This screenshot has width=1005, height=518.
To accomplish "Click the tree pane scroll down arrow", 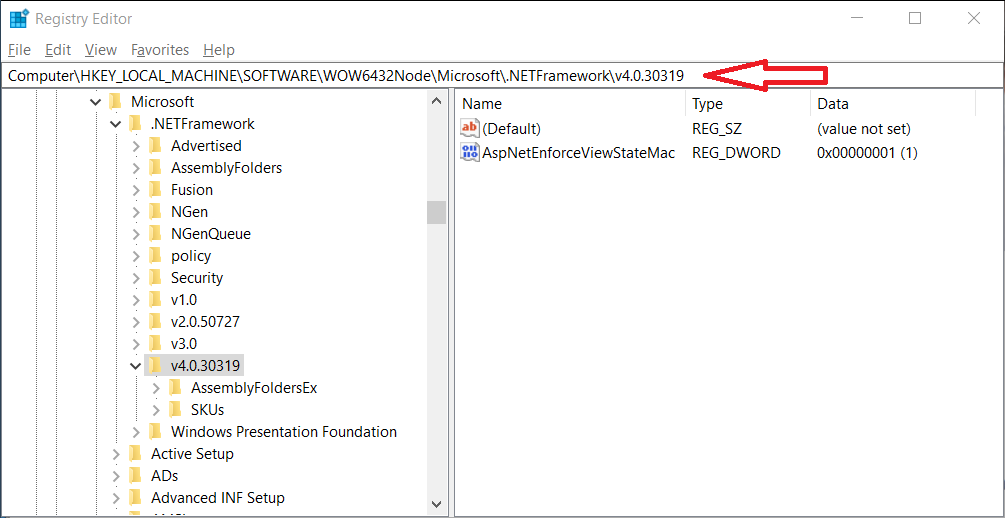I will (436, 504).
